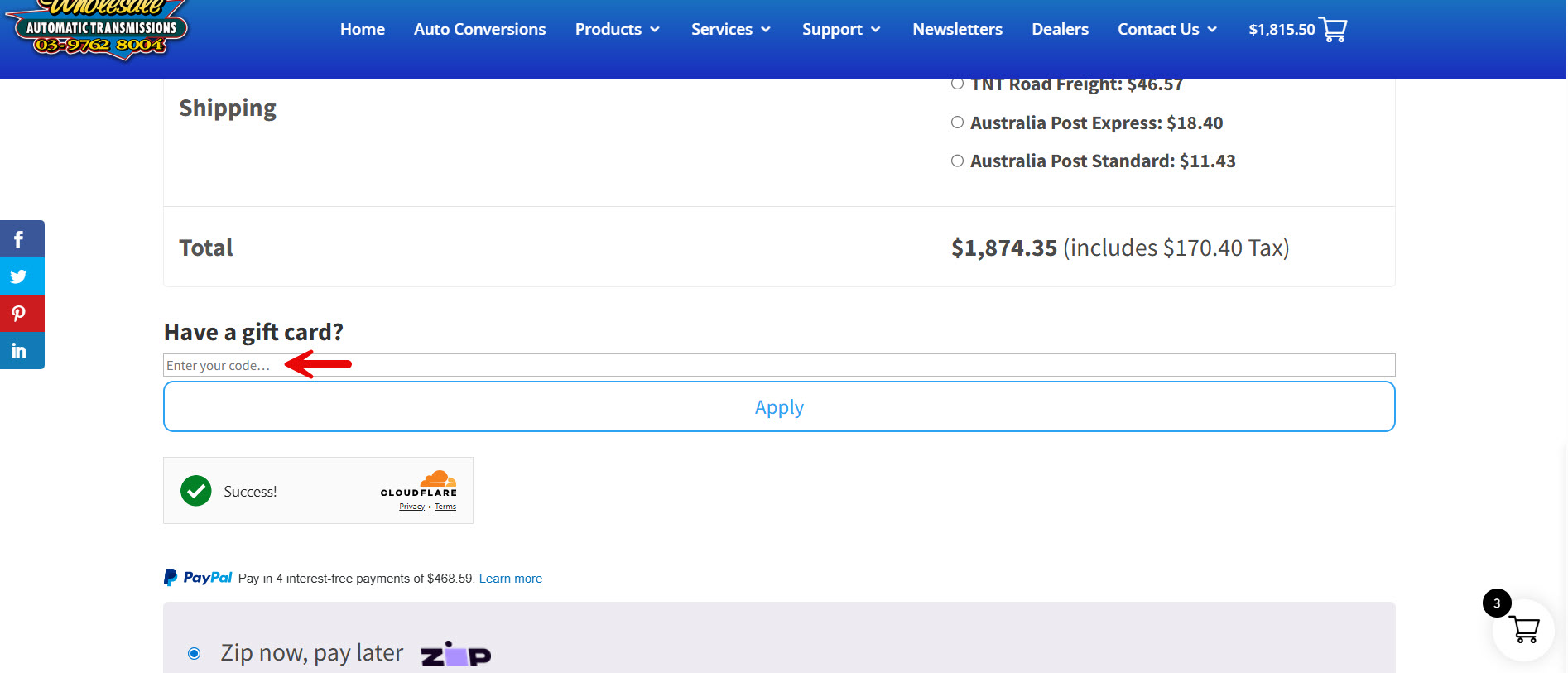Click the Zip logo
Viewport: 1568px width, 673px height.
click(455, 655)
